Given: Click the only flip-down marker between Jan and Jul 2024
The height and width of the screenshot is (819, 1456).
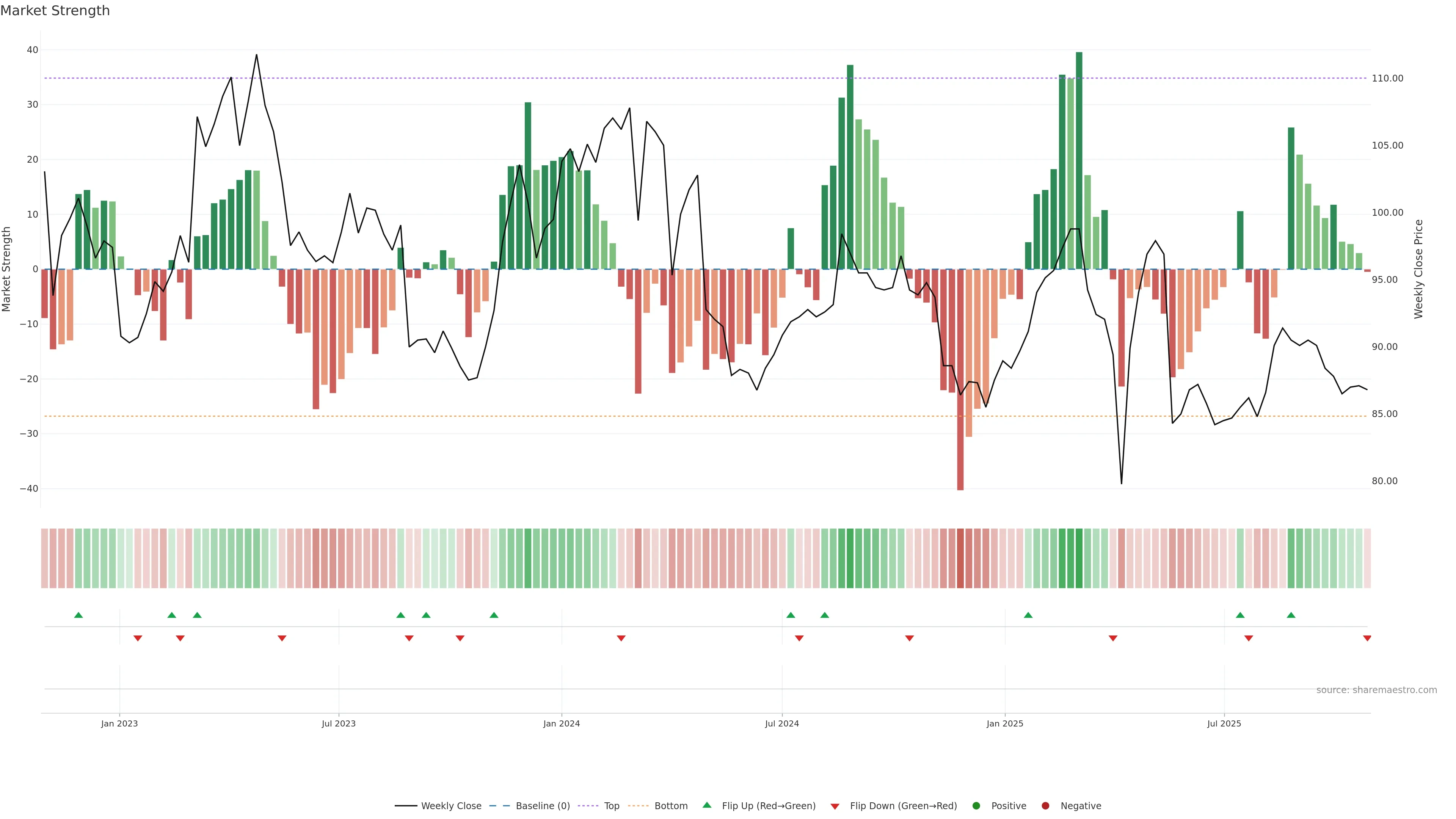Looking at the screenshot, I should [621, 638].
